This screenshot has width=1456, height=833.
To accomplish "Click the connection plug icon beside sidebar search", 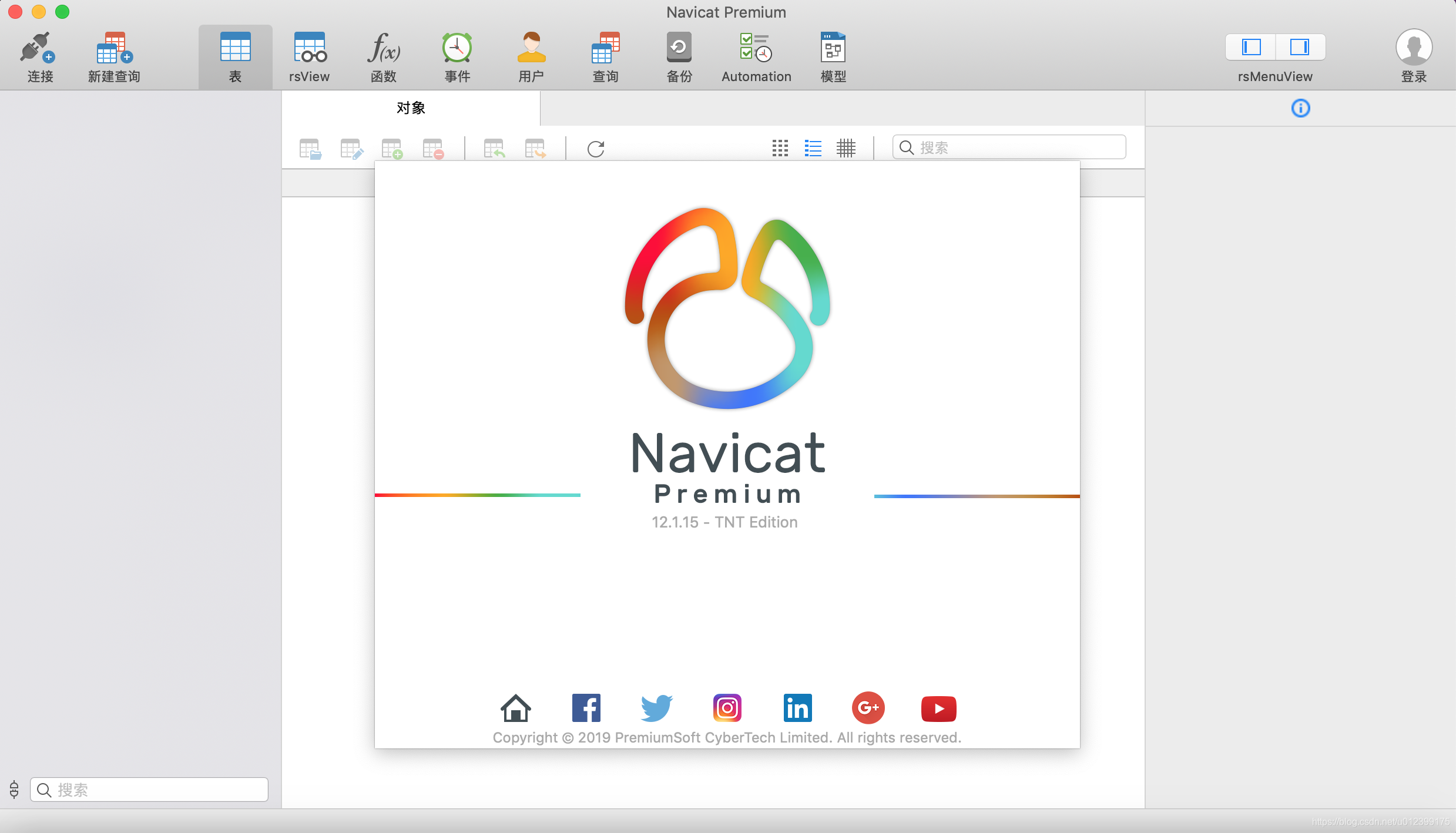I will pyautogui.click(x=14, y=790).
